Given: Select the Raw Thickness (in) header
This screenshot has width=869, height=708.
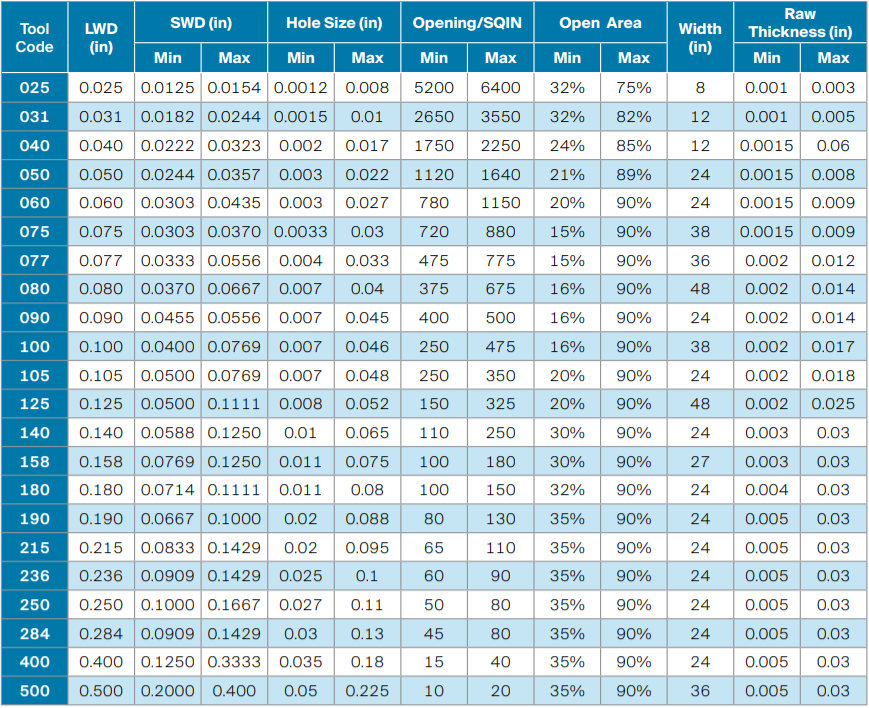Looking at the screenshot, I should coord(800,22).
